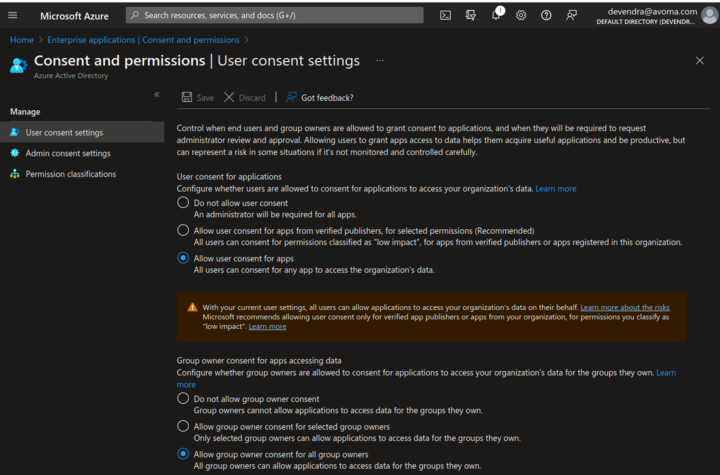Screen dimensions: 720x475
Task: Open the Azure portal hamburger menu
Action: [13, 15]
